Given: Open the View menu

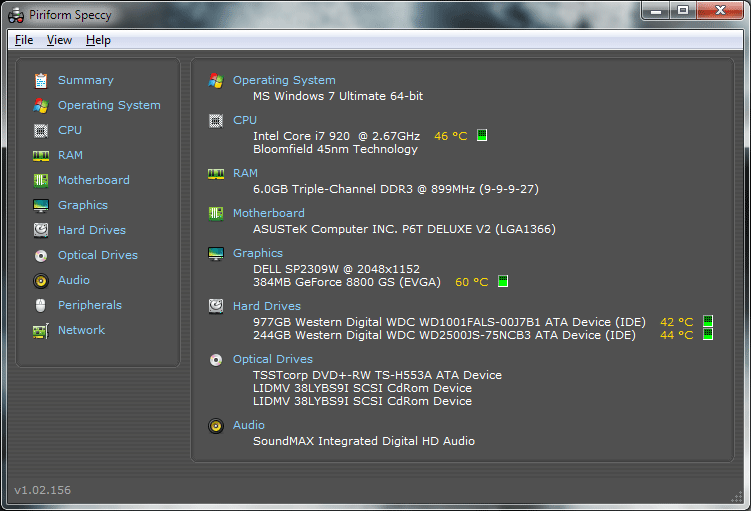Looking at the screenshot, I should [x=59, y=40].
